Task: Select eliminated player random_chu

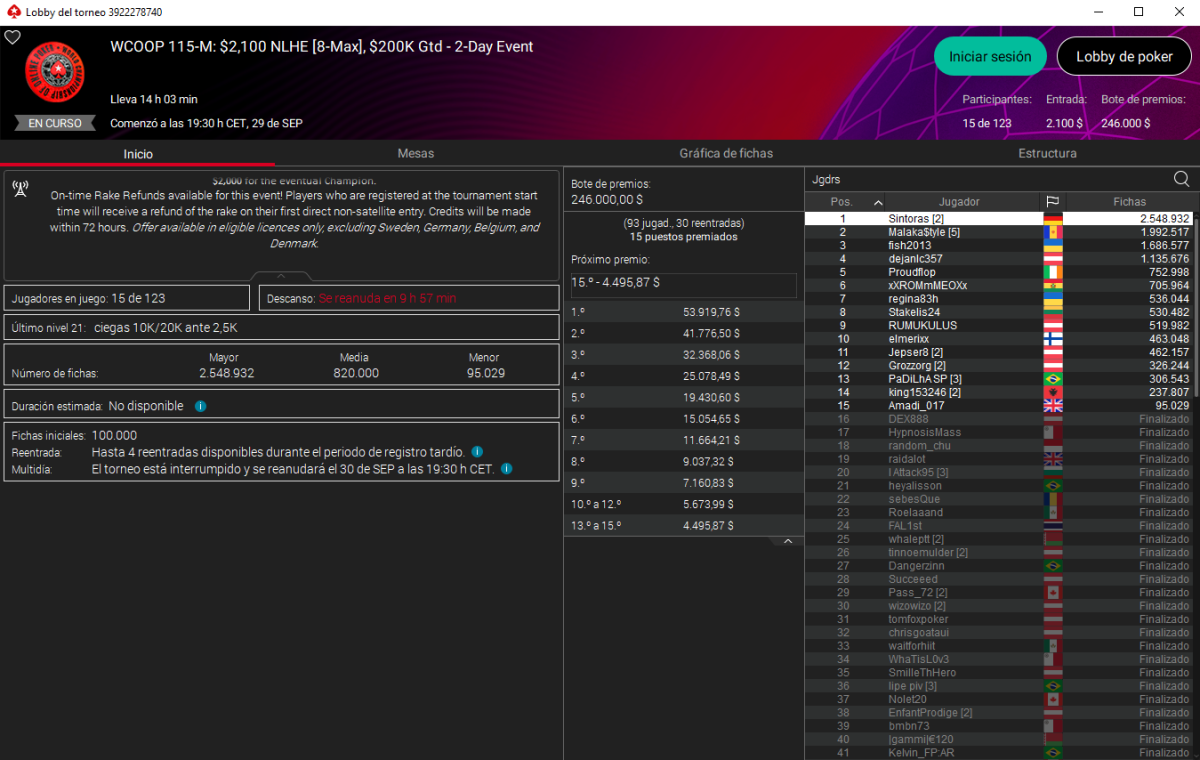Action: pos(999,446)
